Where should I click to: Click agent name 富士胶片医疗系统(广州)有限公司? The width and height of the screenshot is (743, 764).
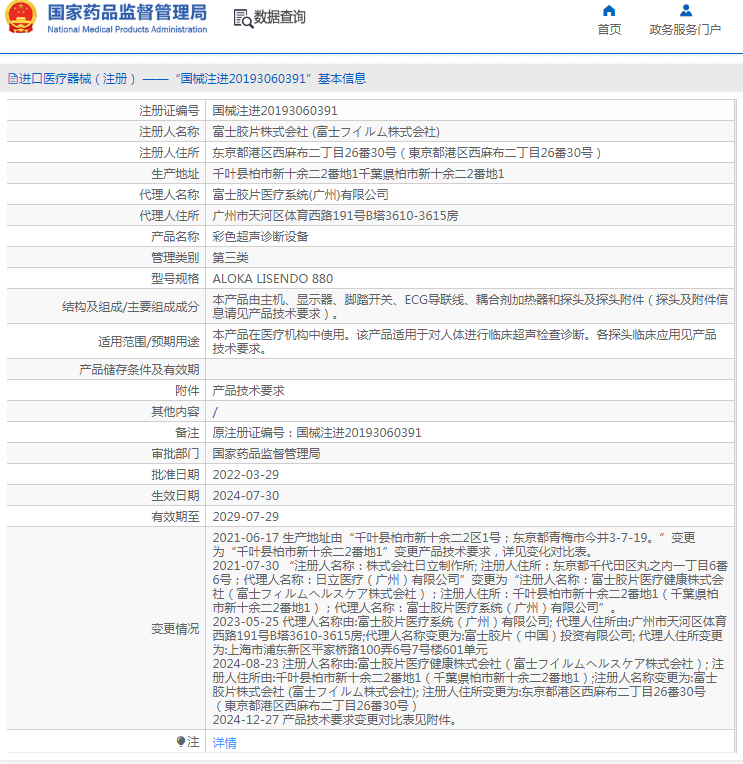tap(301, 194)
